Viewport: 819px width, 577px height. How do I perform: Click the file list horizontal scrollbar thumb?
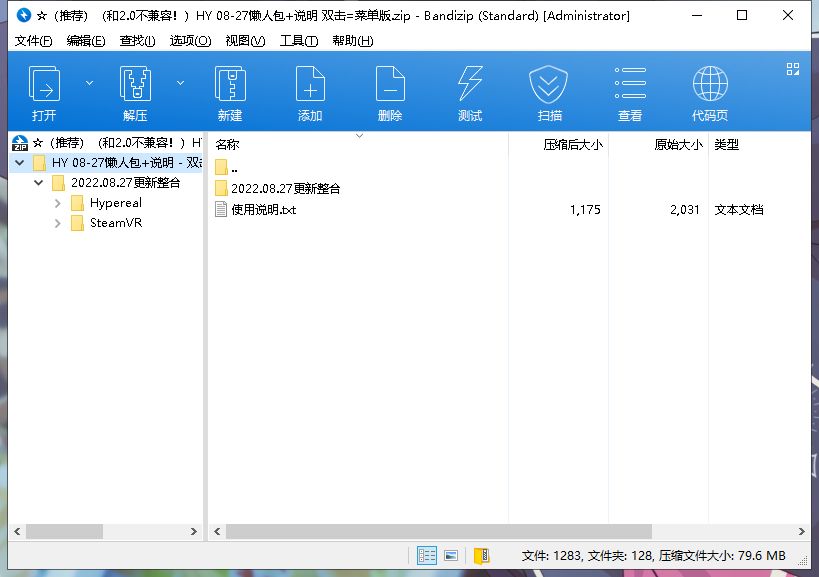[439, 532]
